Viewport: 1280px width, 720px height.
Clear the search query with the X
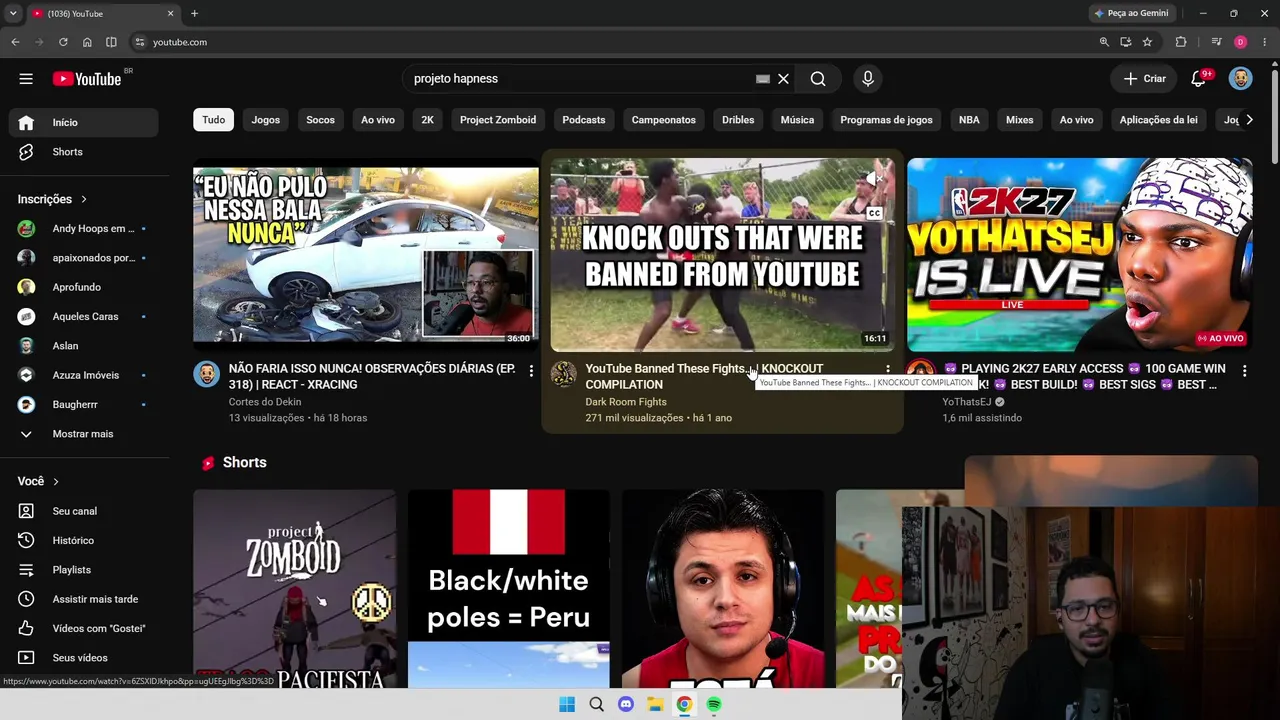pos(784,79)
